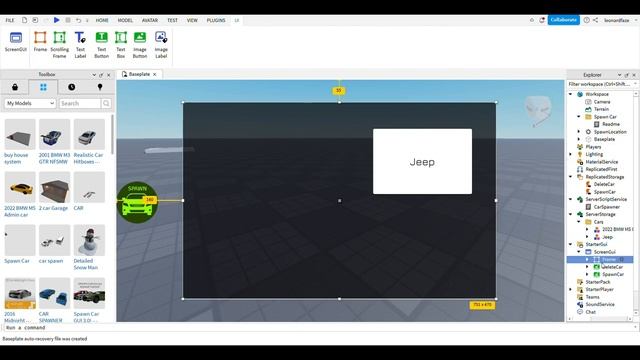Select Terrain in the Explorer tree
Viewport: 640px width, 360px height.
(x=601, y=109)
